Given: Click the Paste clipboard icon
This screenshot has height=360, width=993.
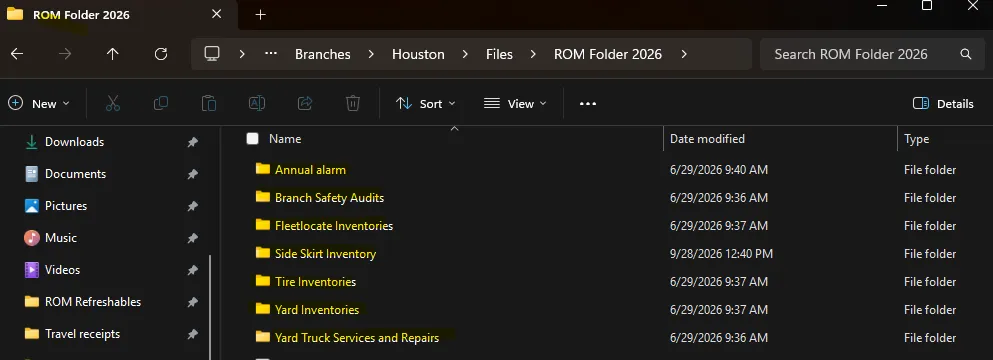Looking at the screenshot, I should (209, 103).
